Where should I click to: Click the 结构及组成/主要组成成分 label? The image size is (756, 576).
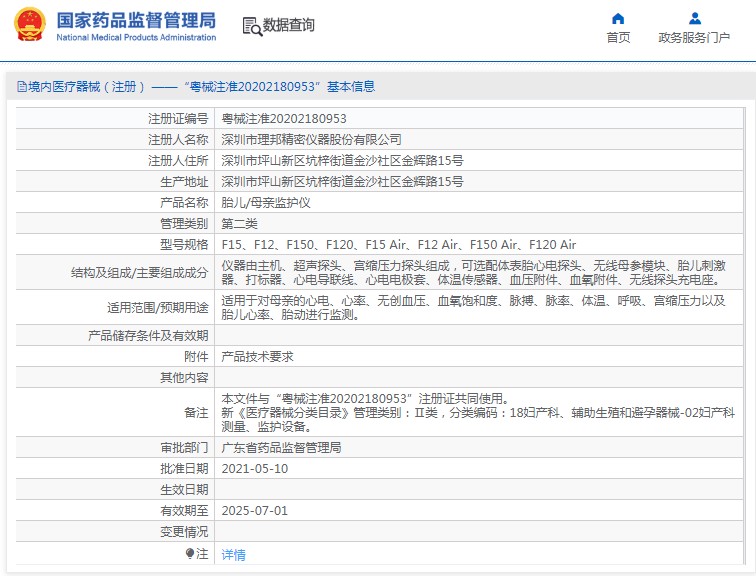tap(140, 273)
